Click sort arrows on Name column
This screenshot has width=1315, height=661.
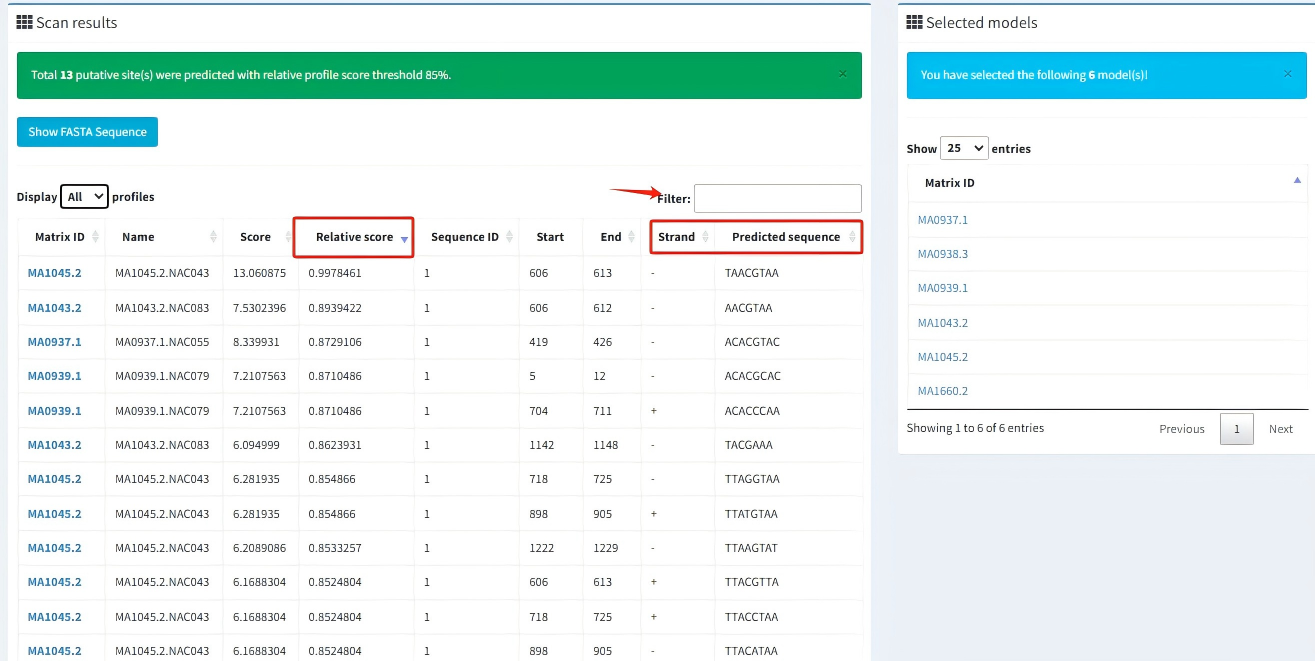pos(213,237)
